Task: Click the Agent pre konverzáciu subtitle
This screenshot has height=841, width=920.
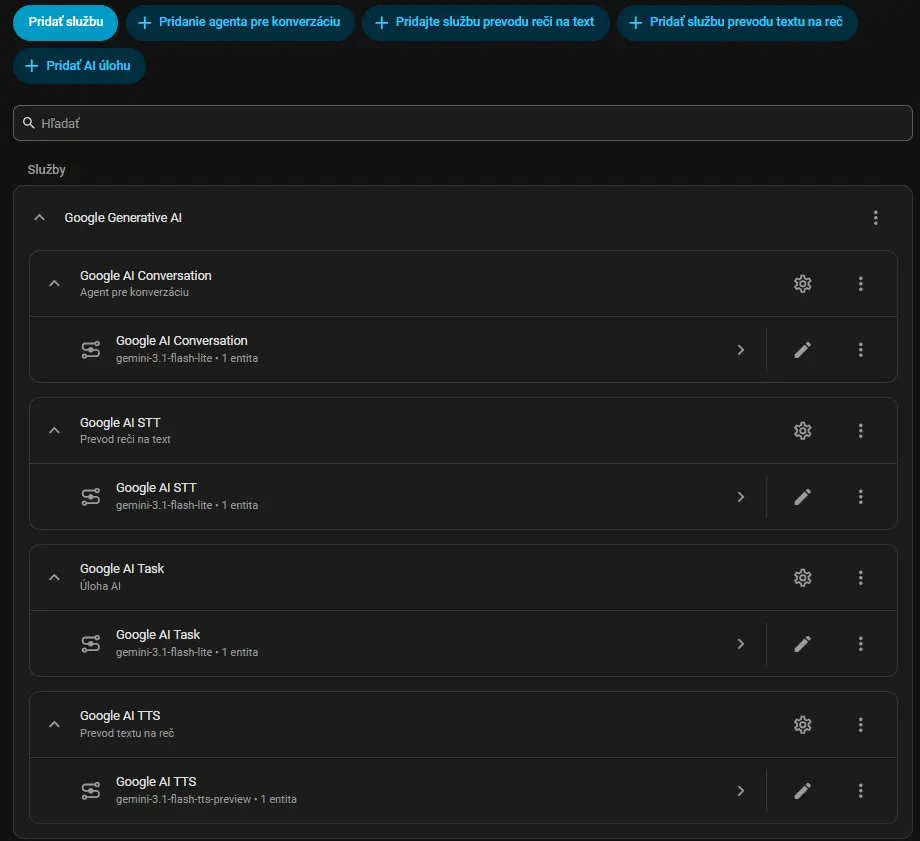Action: pyautogui.click(x=134, y=292)
